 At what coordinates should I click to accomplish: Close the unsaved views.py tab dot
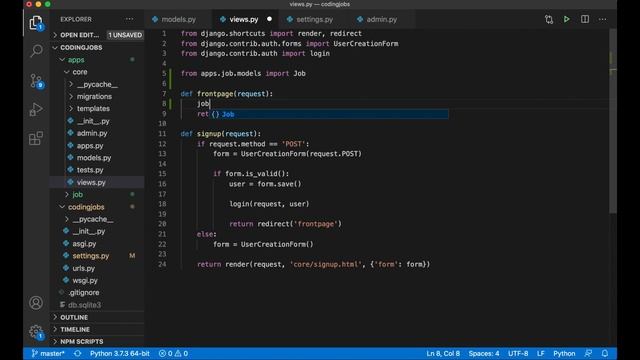269,19
